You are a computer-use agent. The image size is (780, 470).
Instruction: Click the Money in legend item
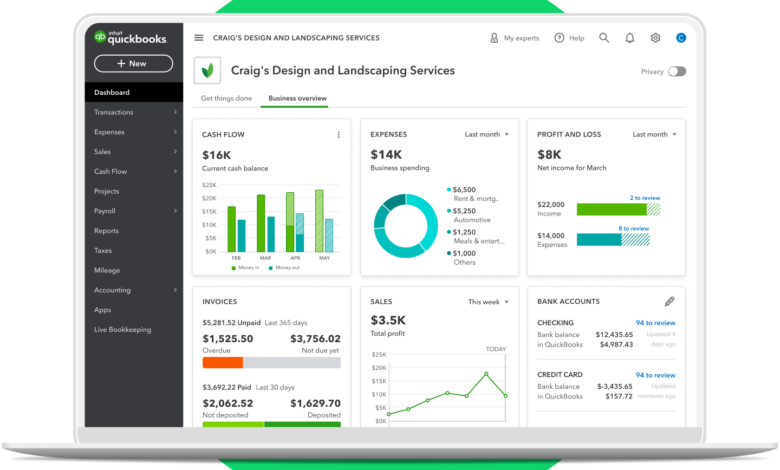(x=245, y=268)
